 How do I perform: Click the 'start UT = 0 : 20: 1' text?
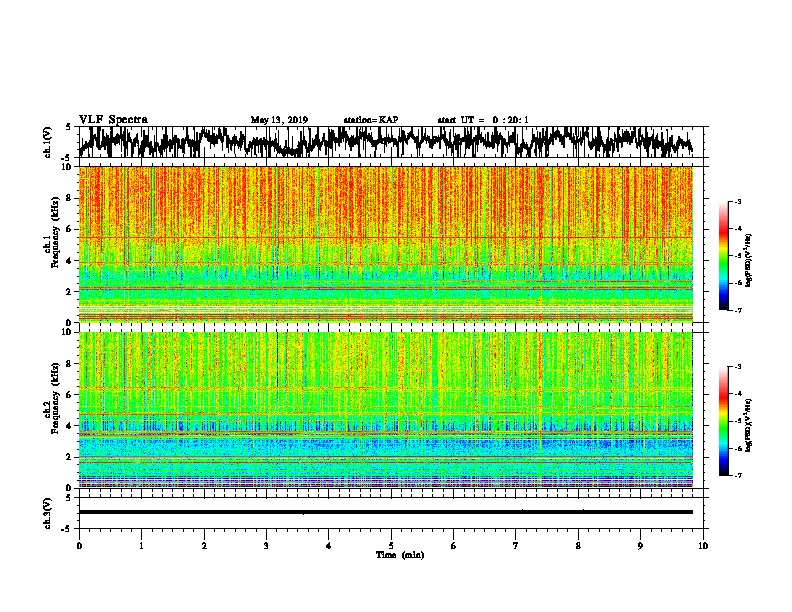click(483, 120)
